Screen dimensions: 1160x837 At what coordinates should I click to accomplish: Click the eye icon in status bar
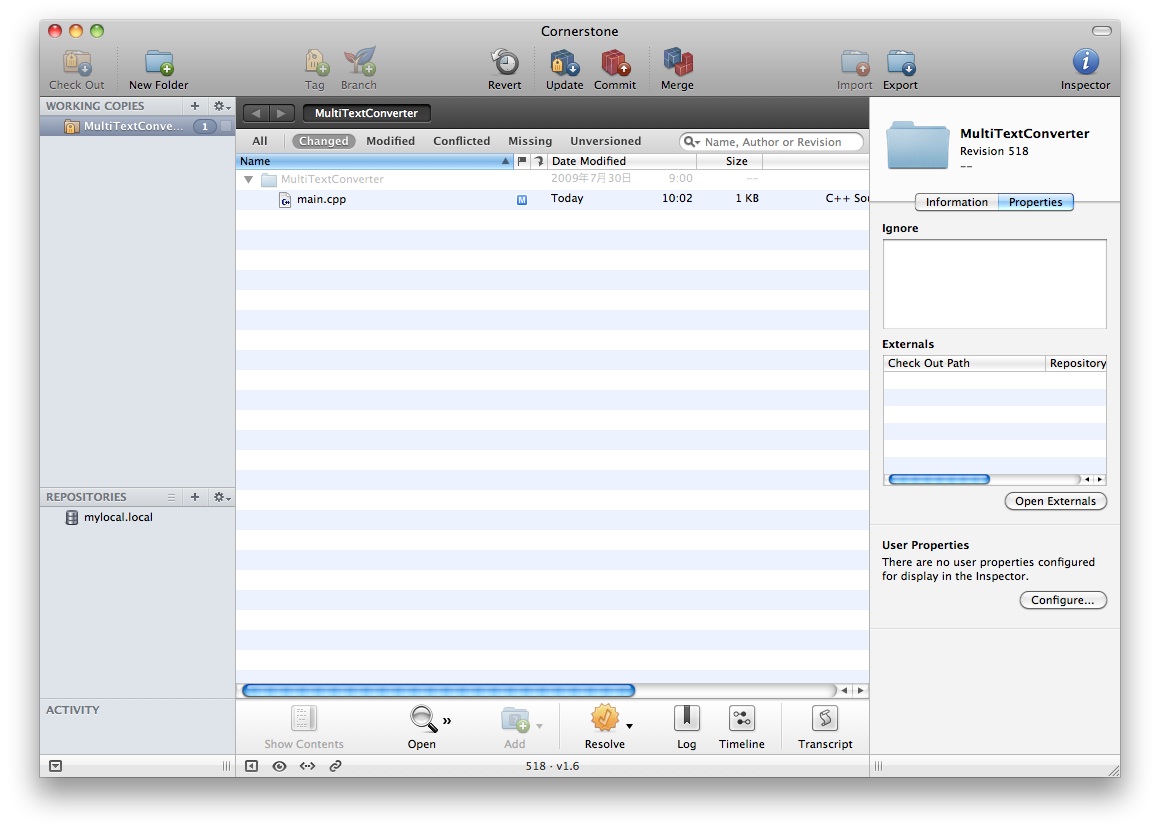pyautogui.click(x=279, y=766)
